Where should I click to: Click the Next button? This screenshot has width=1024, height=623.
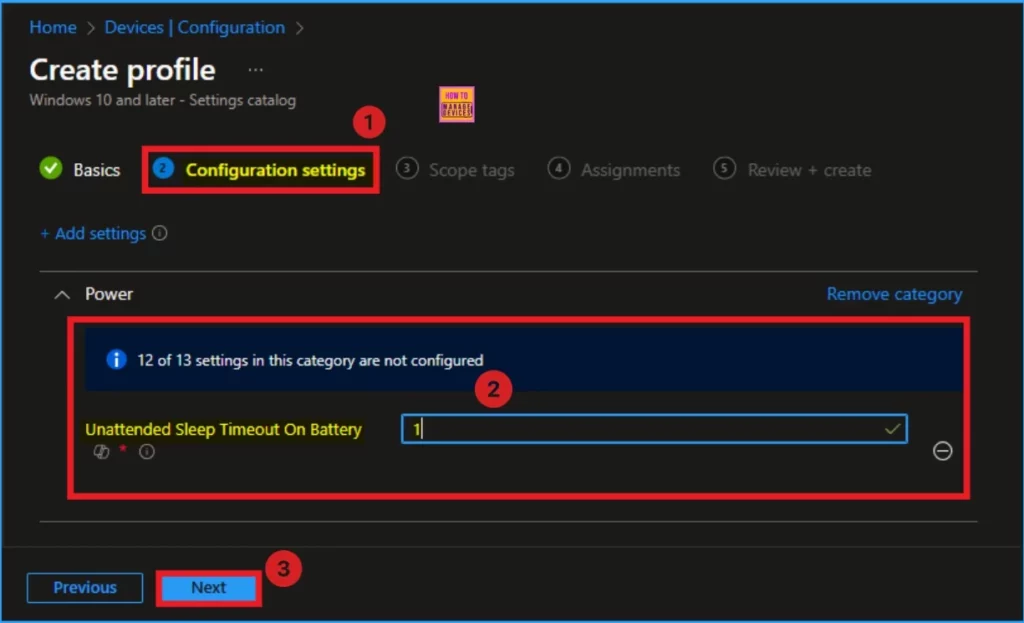209,588
